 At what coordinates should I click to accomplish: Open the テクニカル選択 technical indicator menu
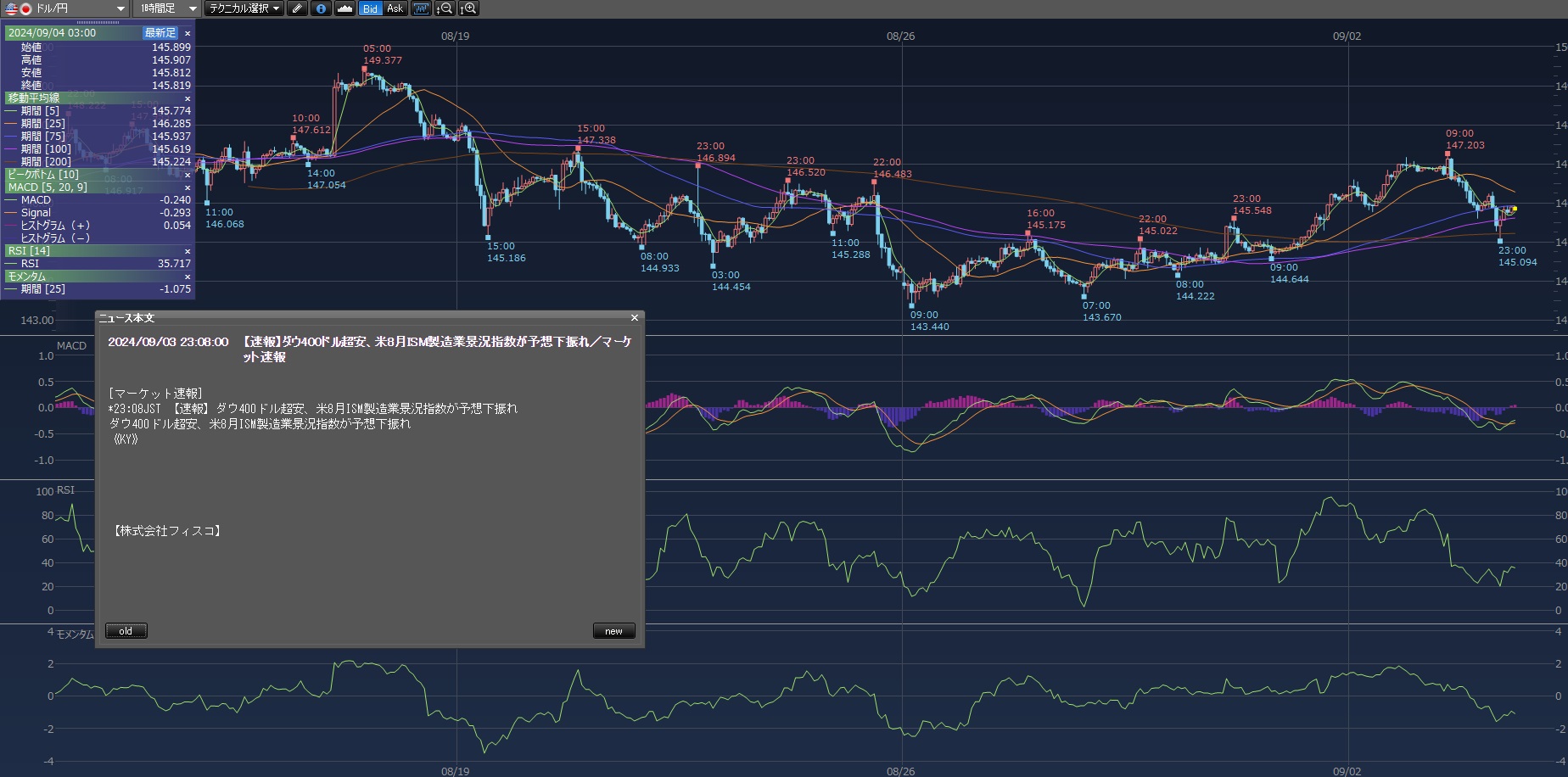point(244,8)
